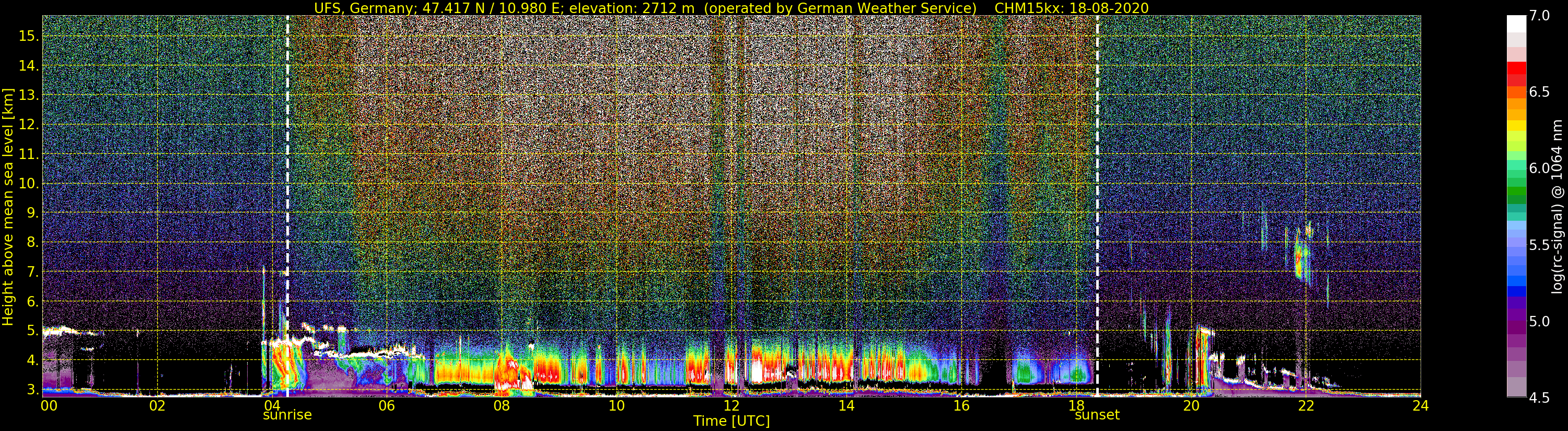Screen dimensions: 1568x431
Task: Click the y-axis tick label '14.'
Action: (29, 66)
